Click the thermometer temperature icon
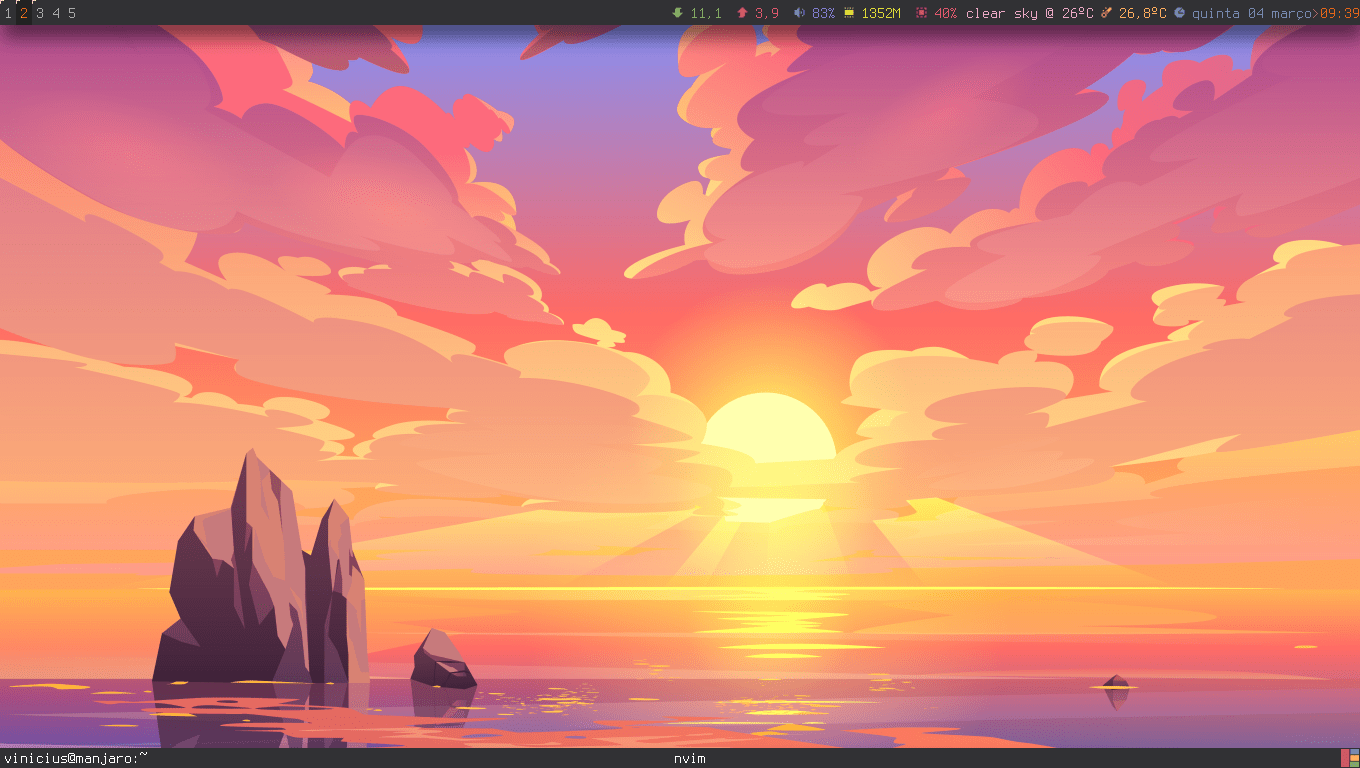This screenshot has width=1360, height=768. point(1107,13)
